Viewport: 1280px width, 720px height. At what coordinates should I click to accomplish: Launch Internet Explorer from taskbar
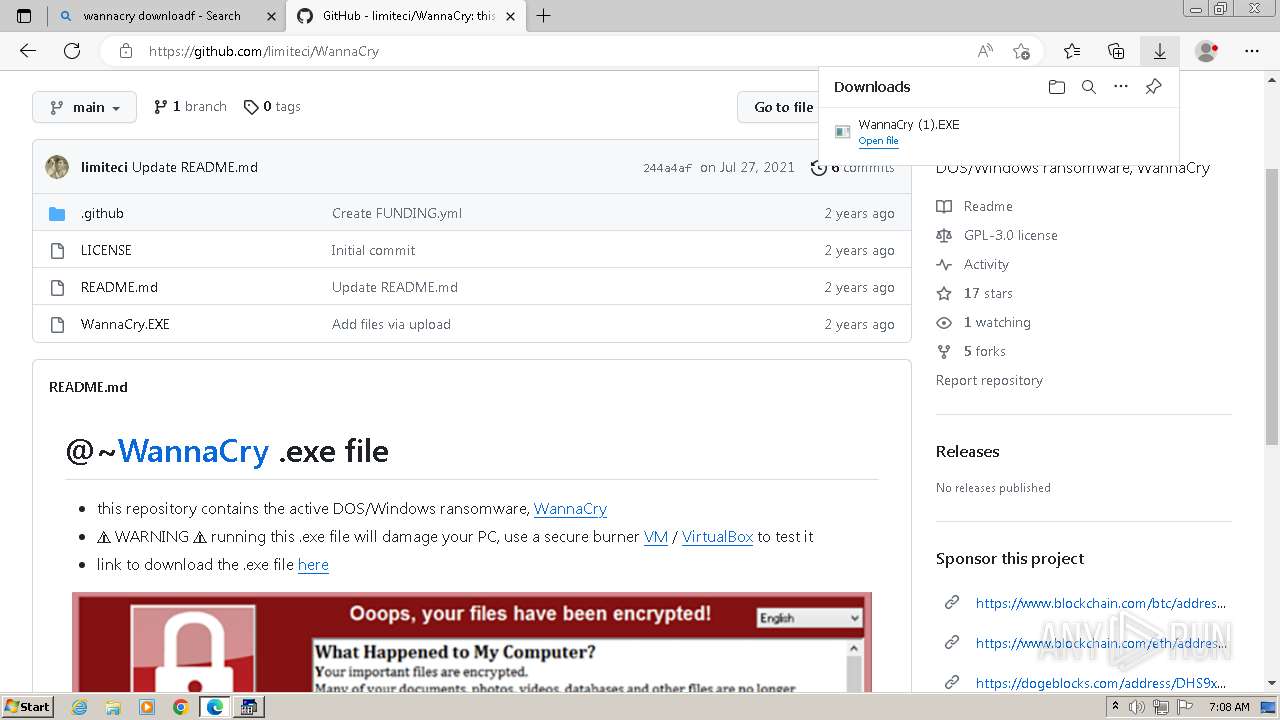79,707
